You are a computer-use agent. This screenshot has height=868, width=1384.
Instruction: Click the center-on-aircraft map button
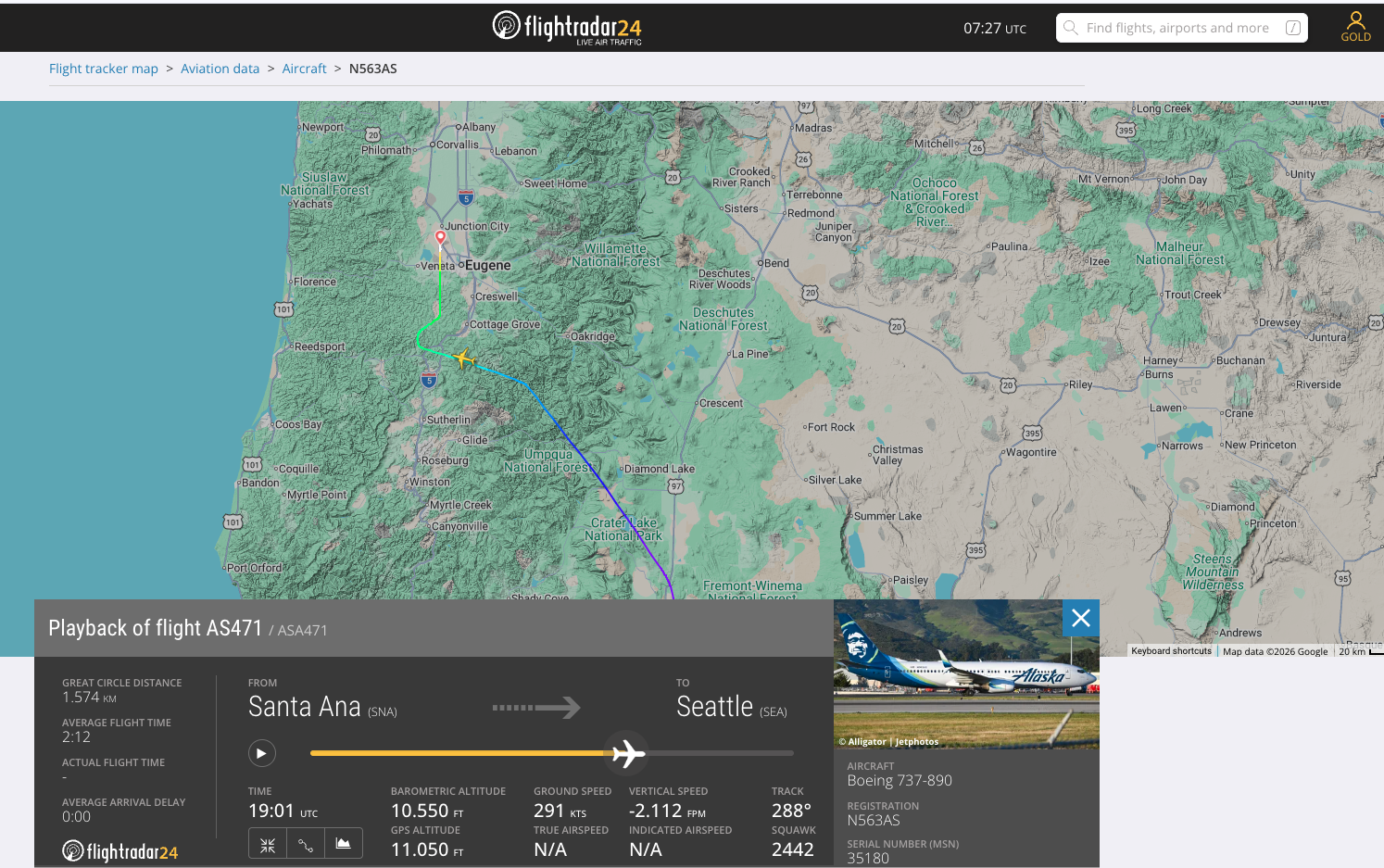[x=268, y=844]
